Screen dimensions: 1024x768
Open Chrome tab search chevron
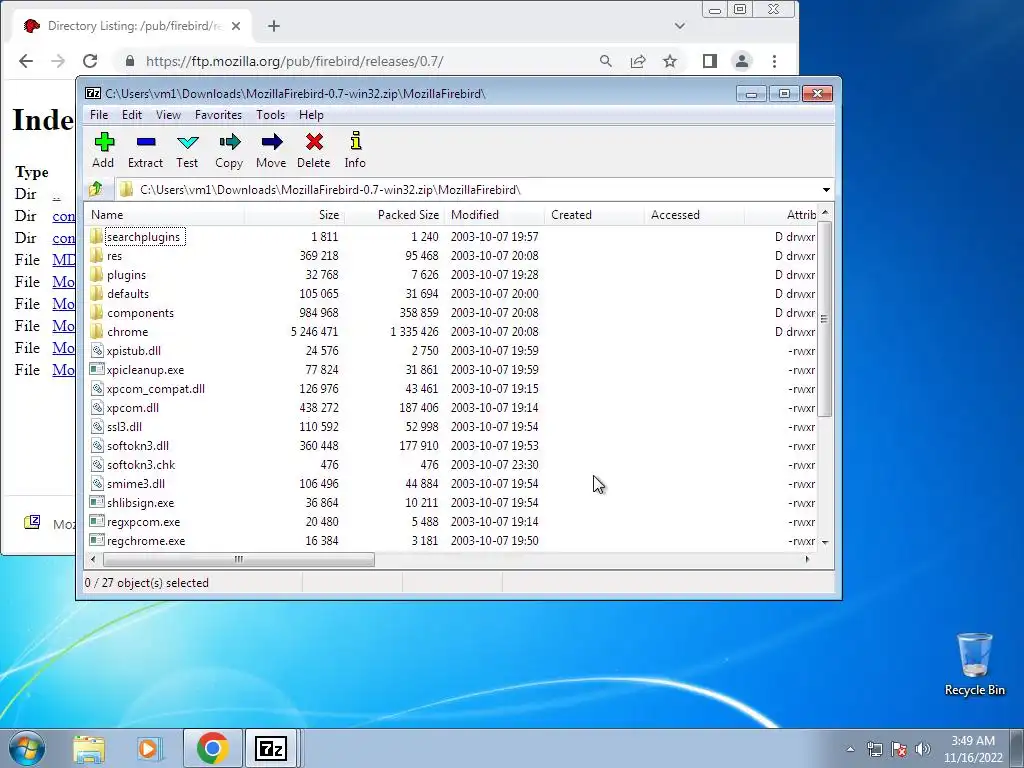(x=680, y=26)
